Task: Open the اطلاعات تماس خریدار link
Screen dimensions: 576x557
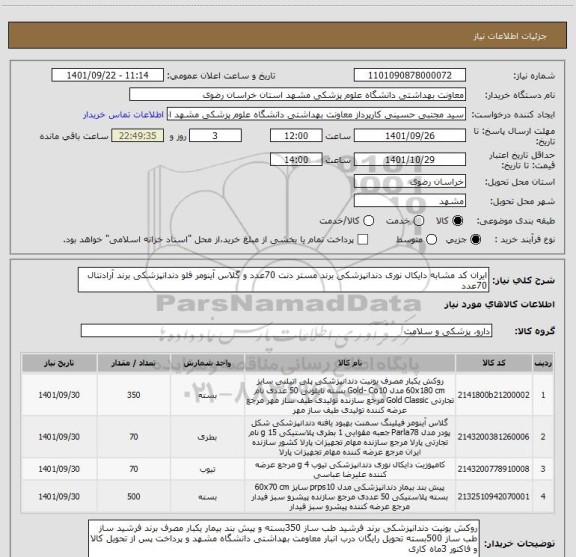Action: point(123,115)
